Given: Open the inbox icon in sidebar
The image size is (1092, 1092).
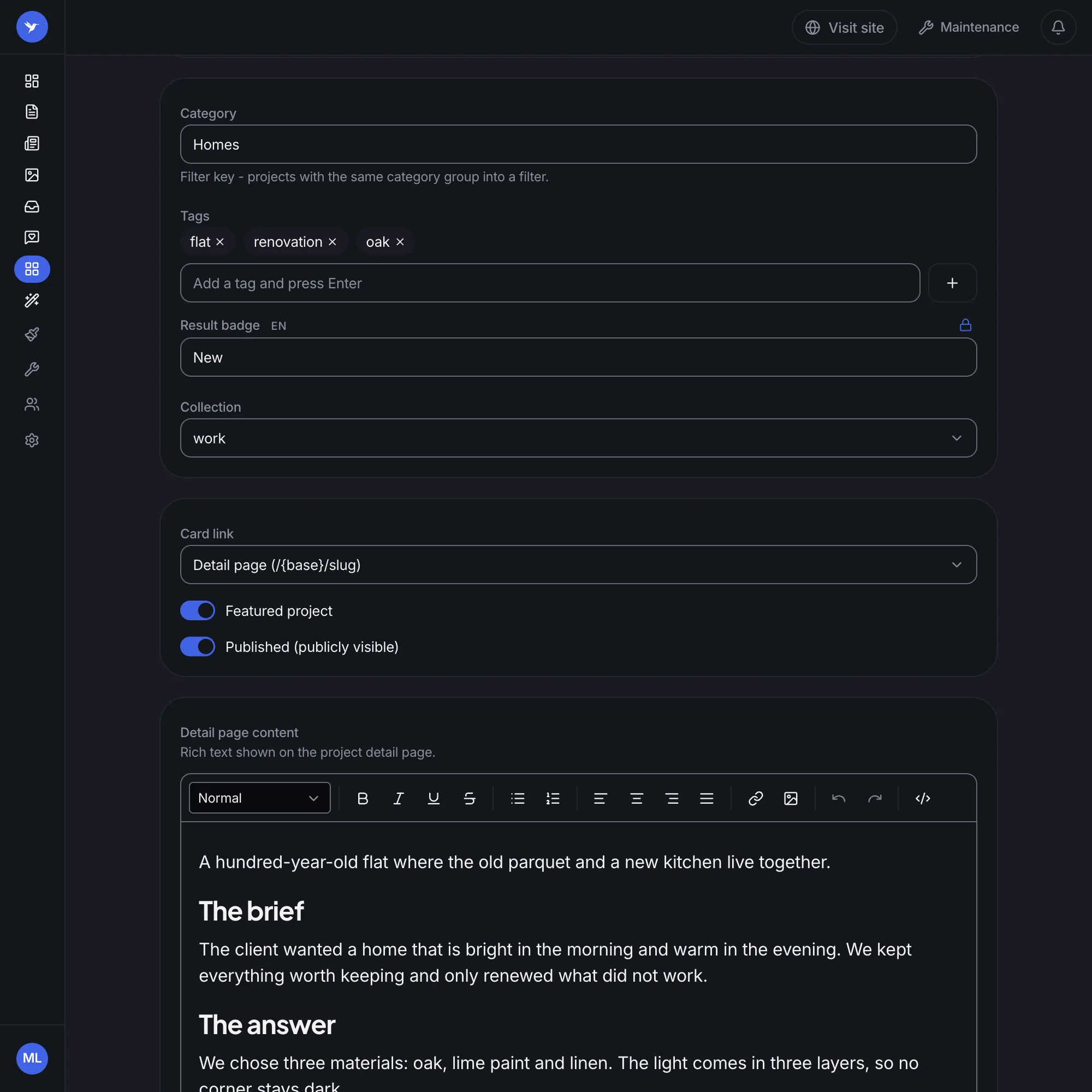Looking at the screenshot, I should (x=32, y=206).
